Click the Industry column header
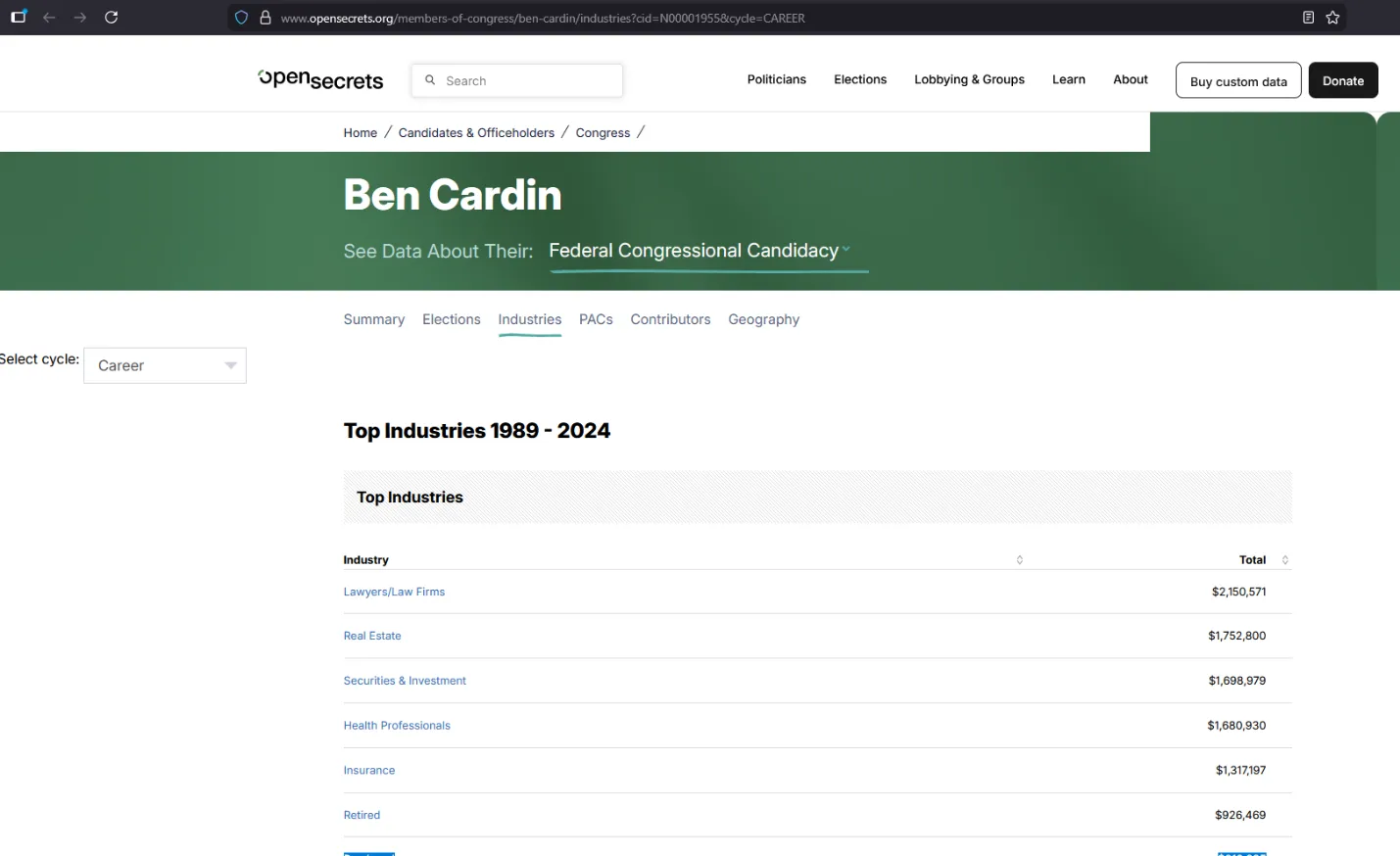 (366, 560)
